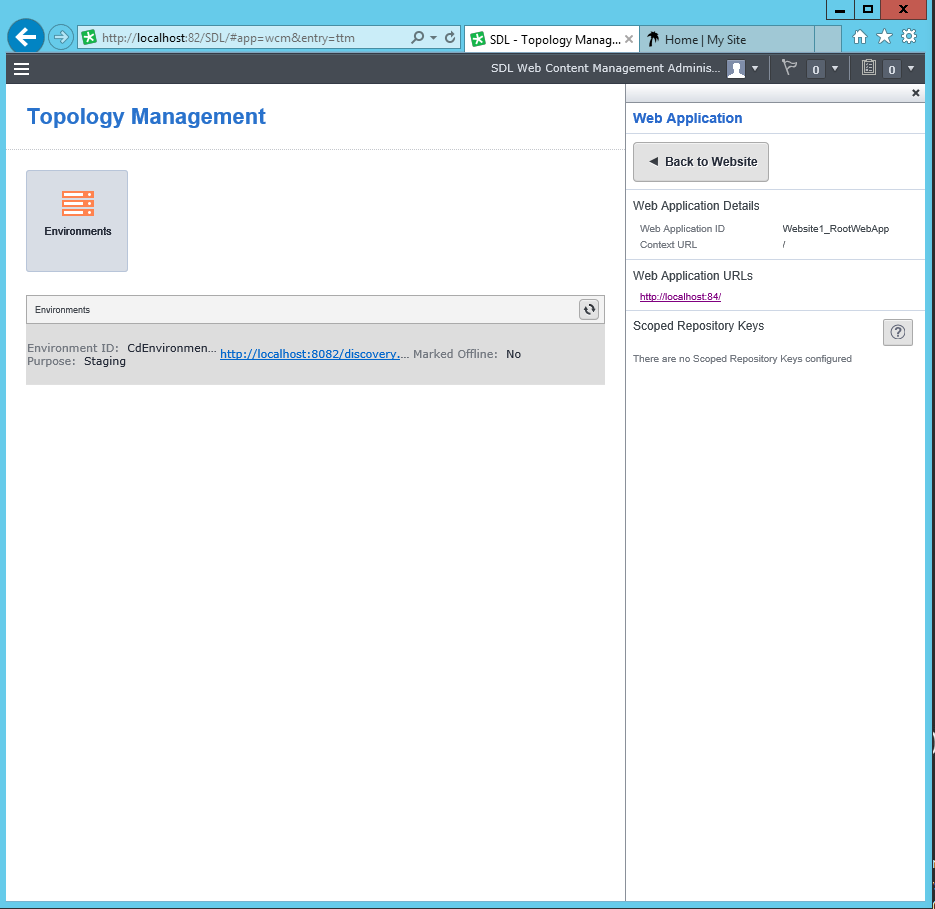Refresh the Environments list
The width and height of the screenshot is (935, 909).
(589, 310)
